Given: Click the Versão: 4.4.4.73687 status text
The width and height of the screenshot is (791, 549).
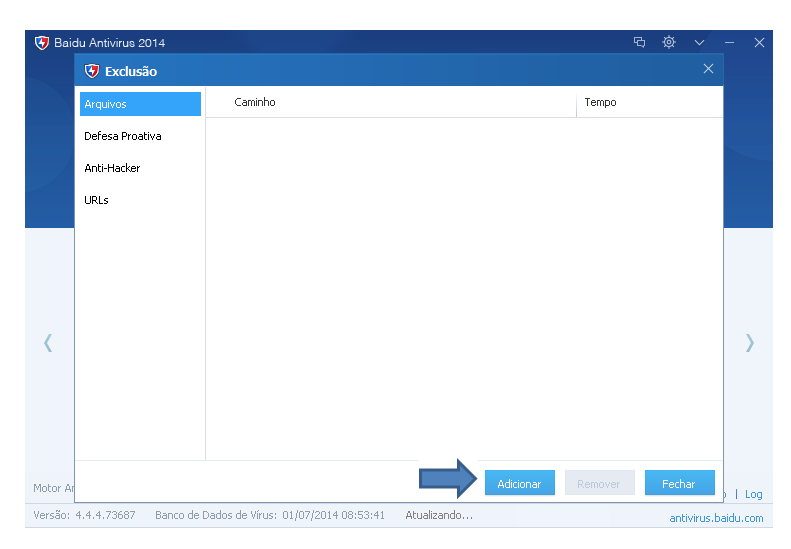Looking at the screenshot, I should 84,515.
